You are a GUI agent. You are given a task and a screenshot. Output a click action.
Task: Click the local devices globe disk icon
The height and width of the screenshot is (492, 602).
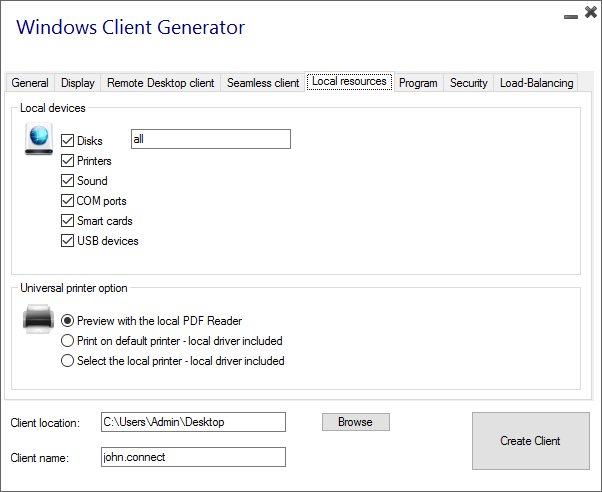(39, 140)
